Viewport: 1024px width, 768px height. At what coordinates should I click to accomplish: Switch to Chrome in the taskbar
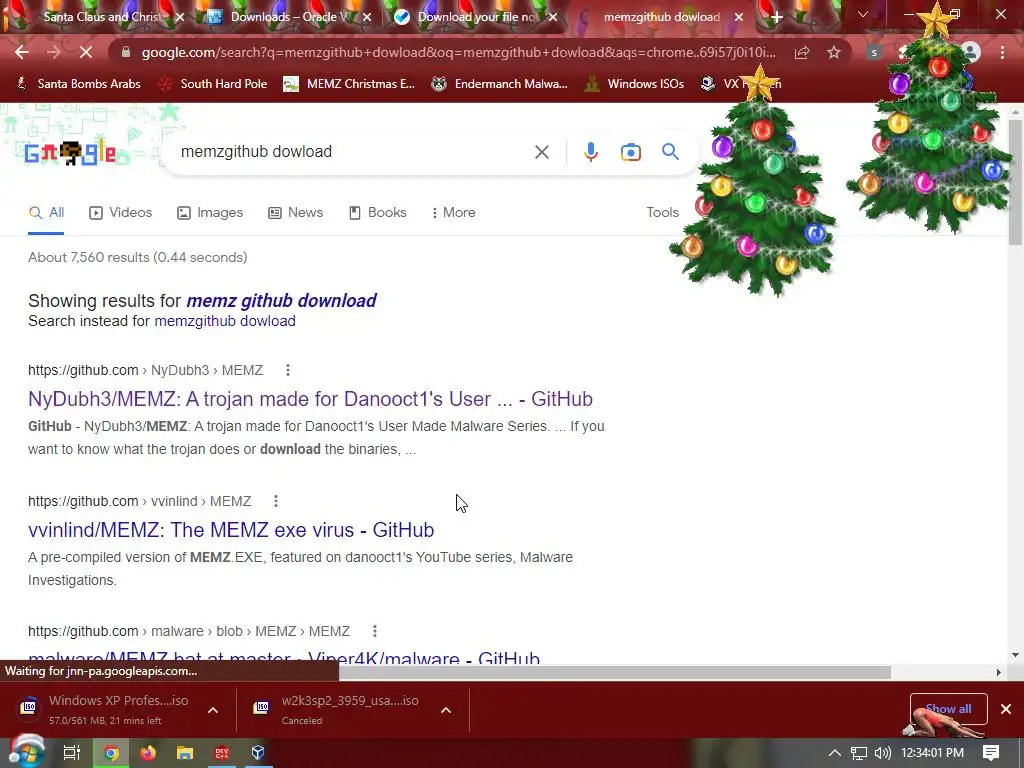[x=112, y=753]
